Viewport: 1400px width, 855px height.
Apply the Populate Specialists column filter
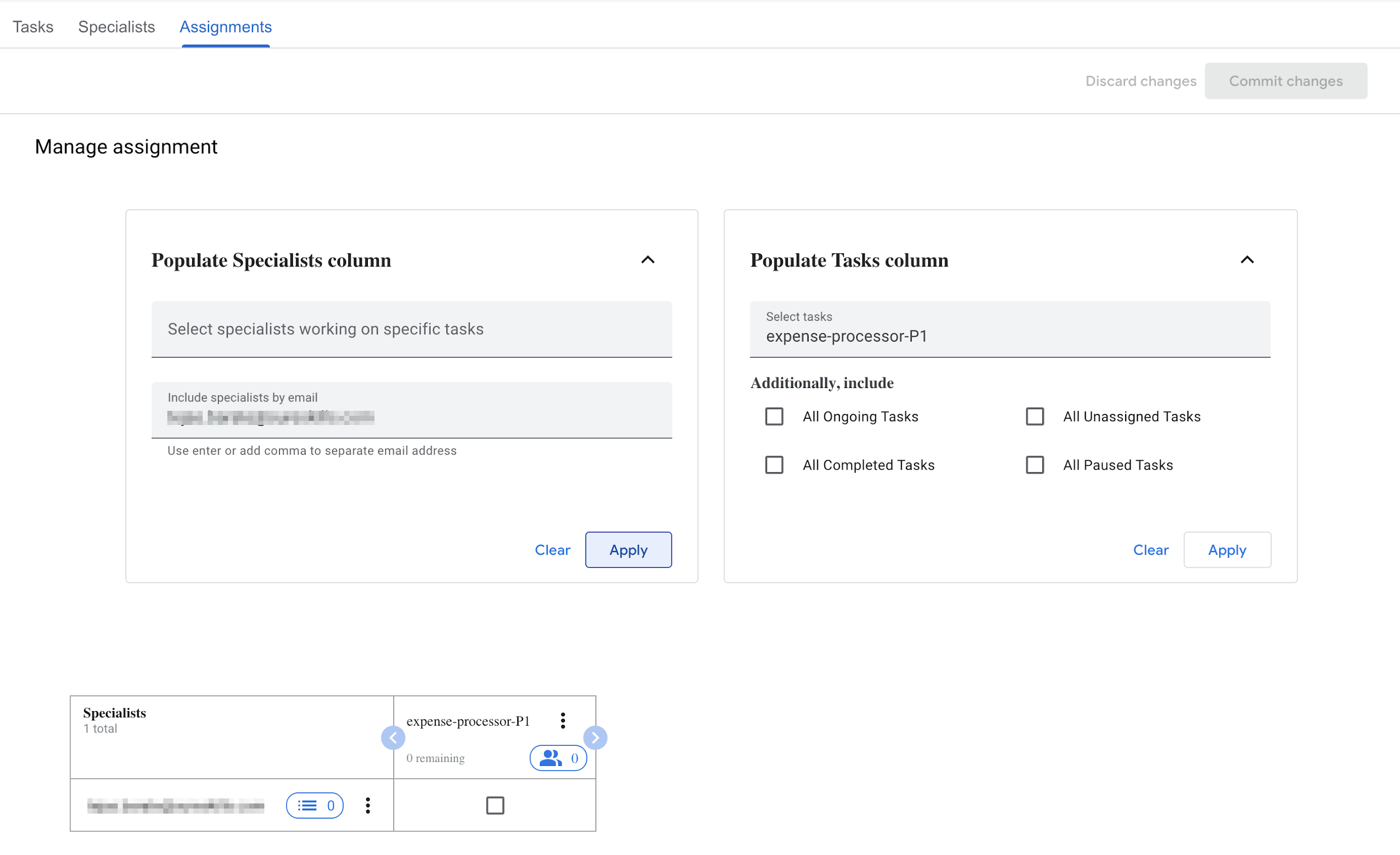[628, 550]
